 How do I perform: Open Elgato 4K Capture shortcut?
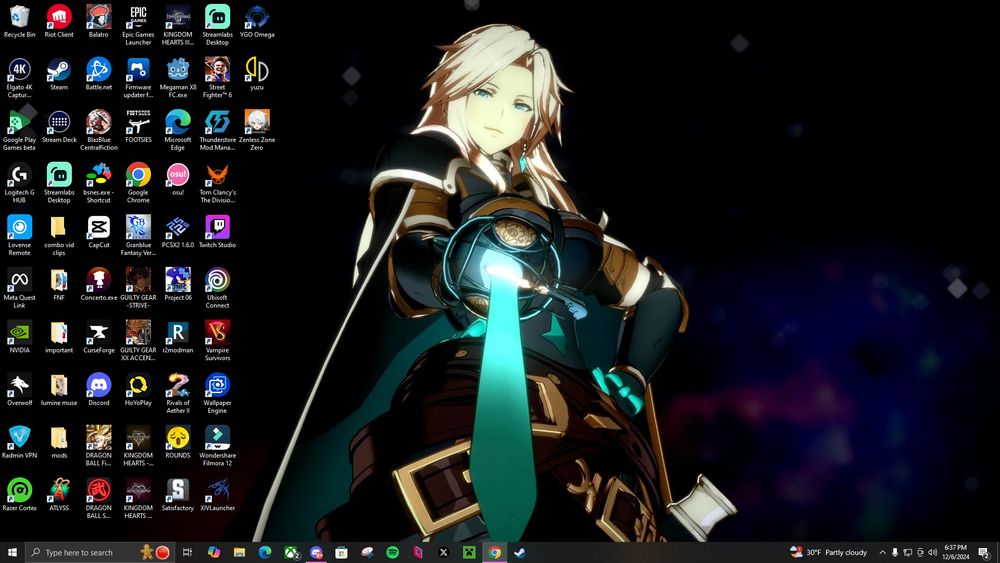19,78
